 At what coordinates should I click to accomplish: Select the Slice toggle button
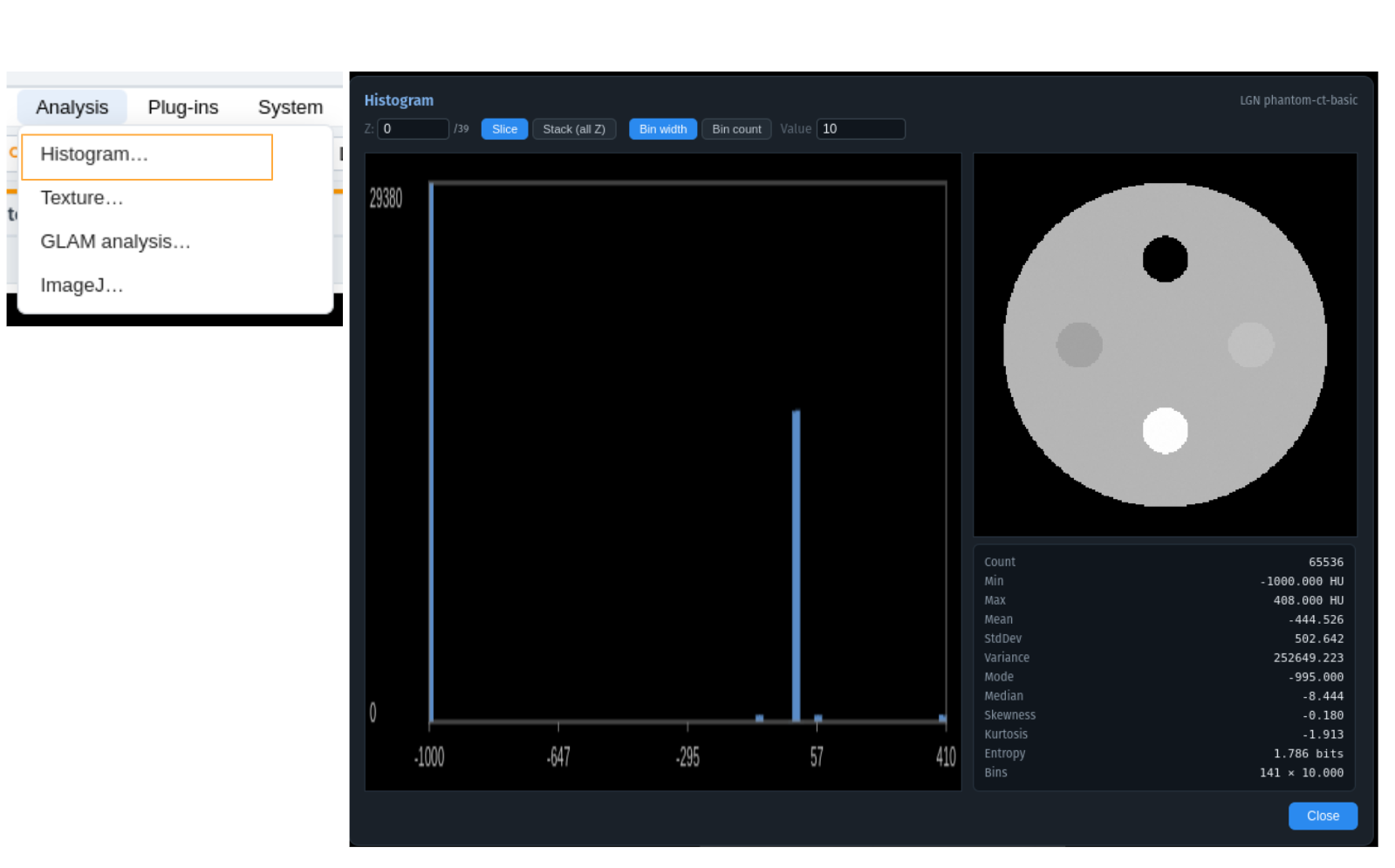coord(504,129)
